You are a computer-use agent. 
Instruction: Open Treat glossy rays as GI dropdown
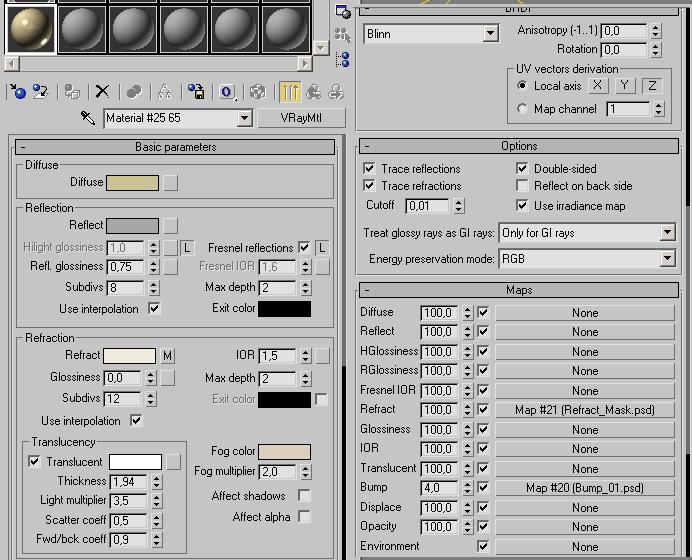[x=667, y=233]
